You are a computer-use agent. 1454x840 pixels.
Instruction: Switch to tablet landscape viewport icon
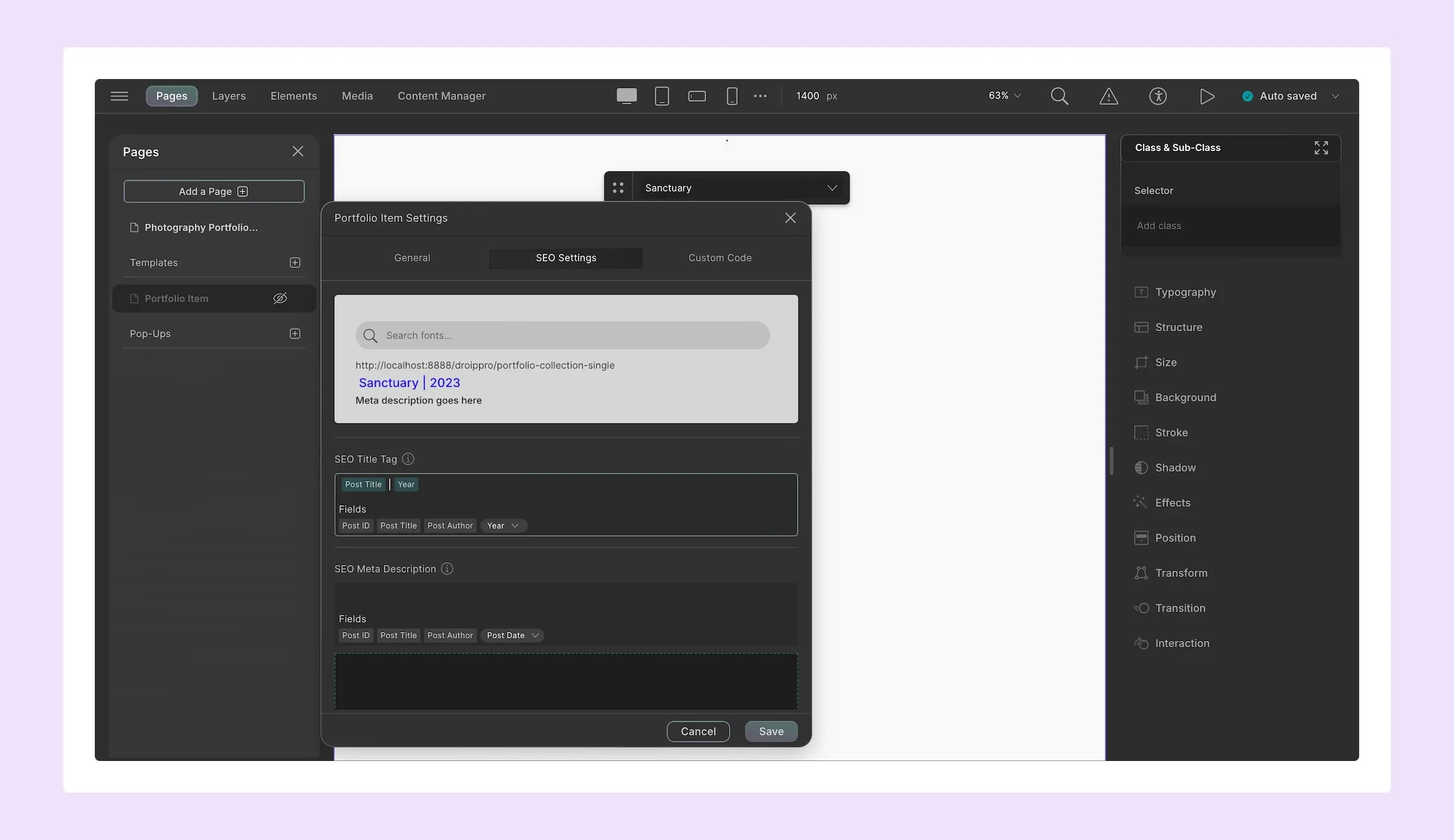pyautogui.click(x=697, y=96)
